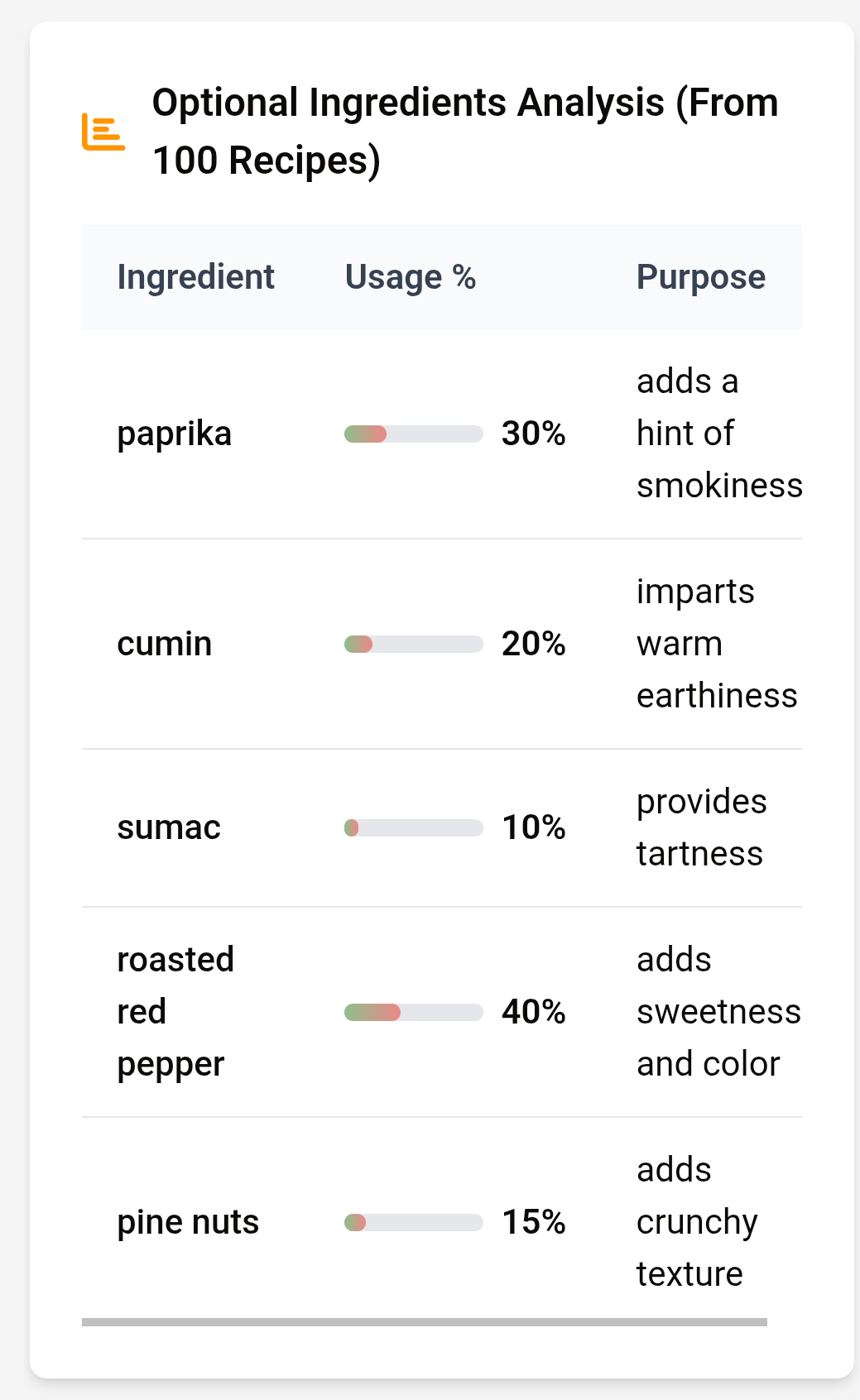Click the 30% usage value

(533, 434)
